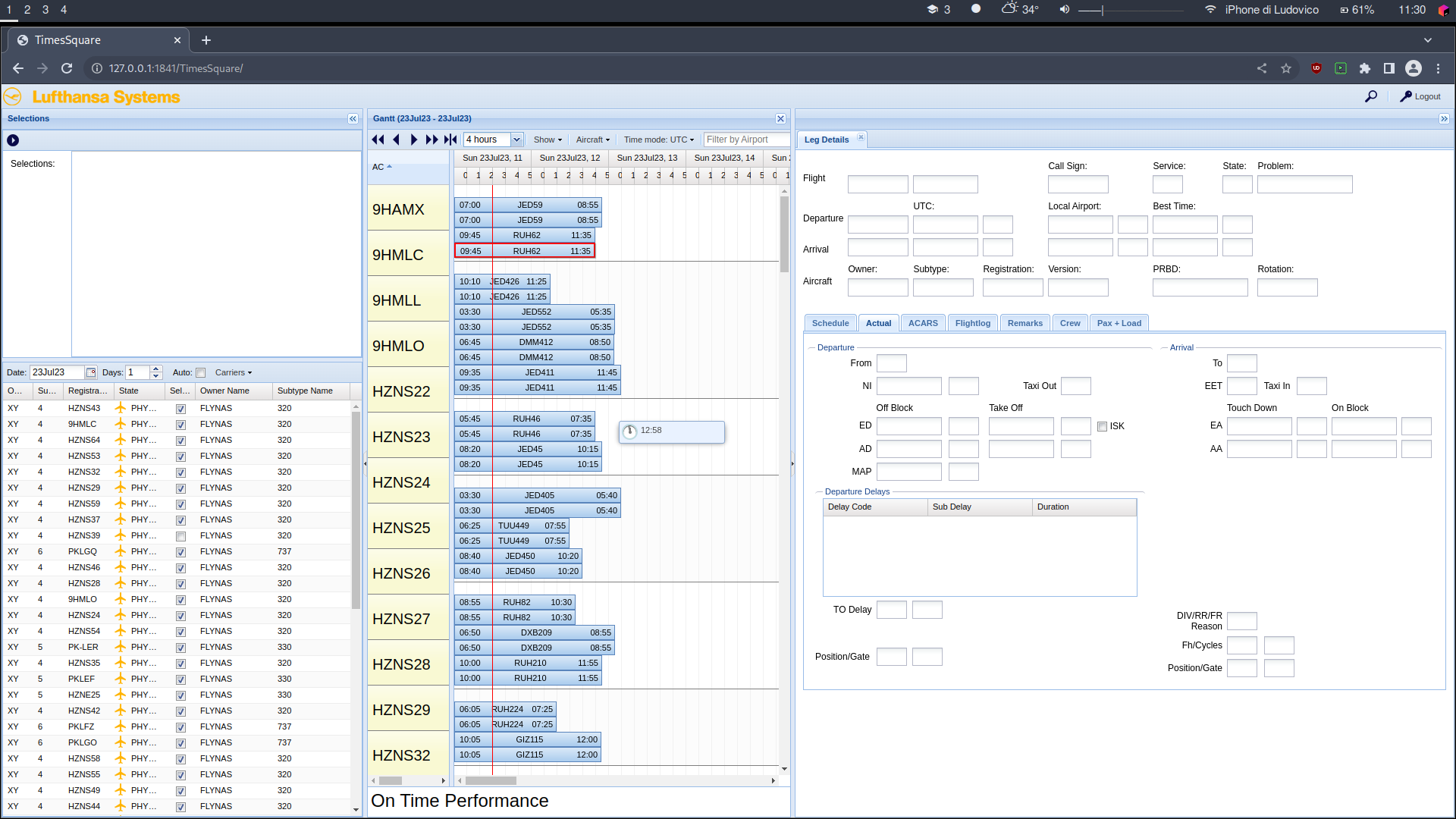Open the Time mode: UTC dropdown
Viewport: 1456px width, 819px height.
click(x=657, y=140)
